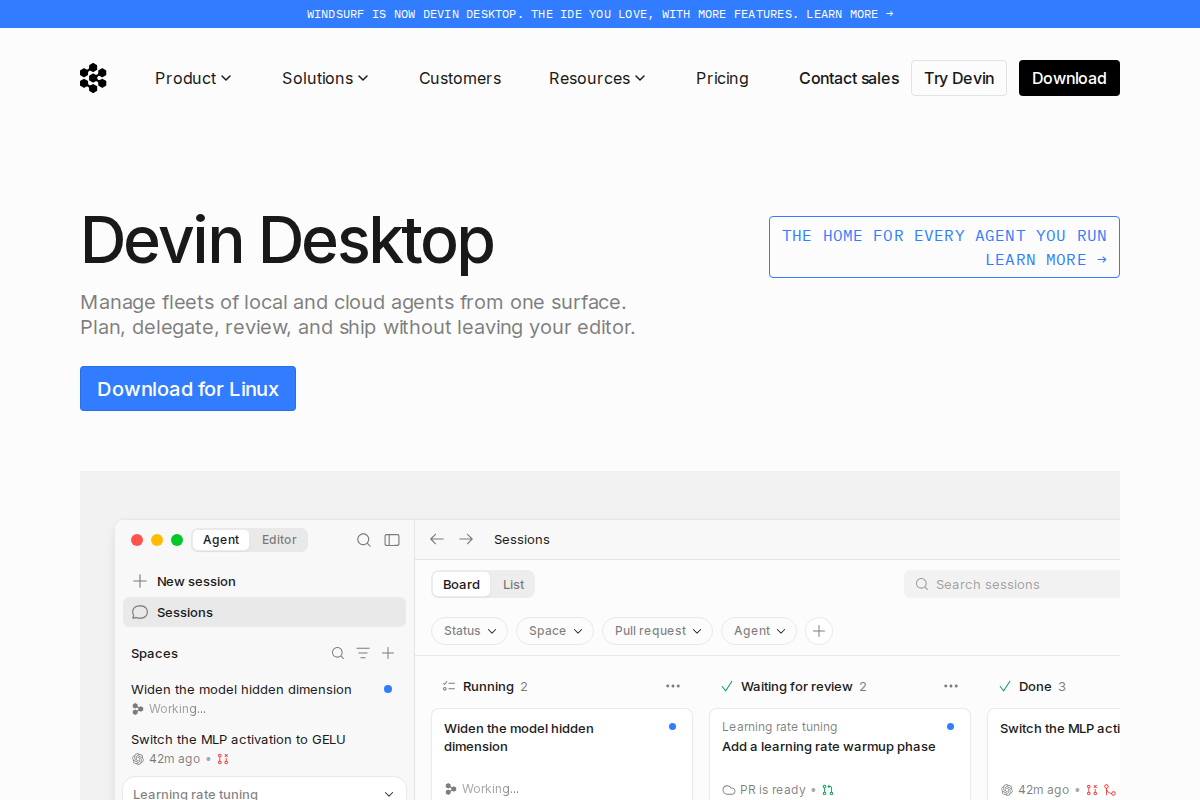Open the Space filter dropdown
This screenshot has height=800, width=1200.
(555, 631)
